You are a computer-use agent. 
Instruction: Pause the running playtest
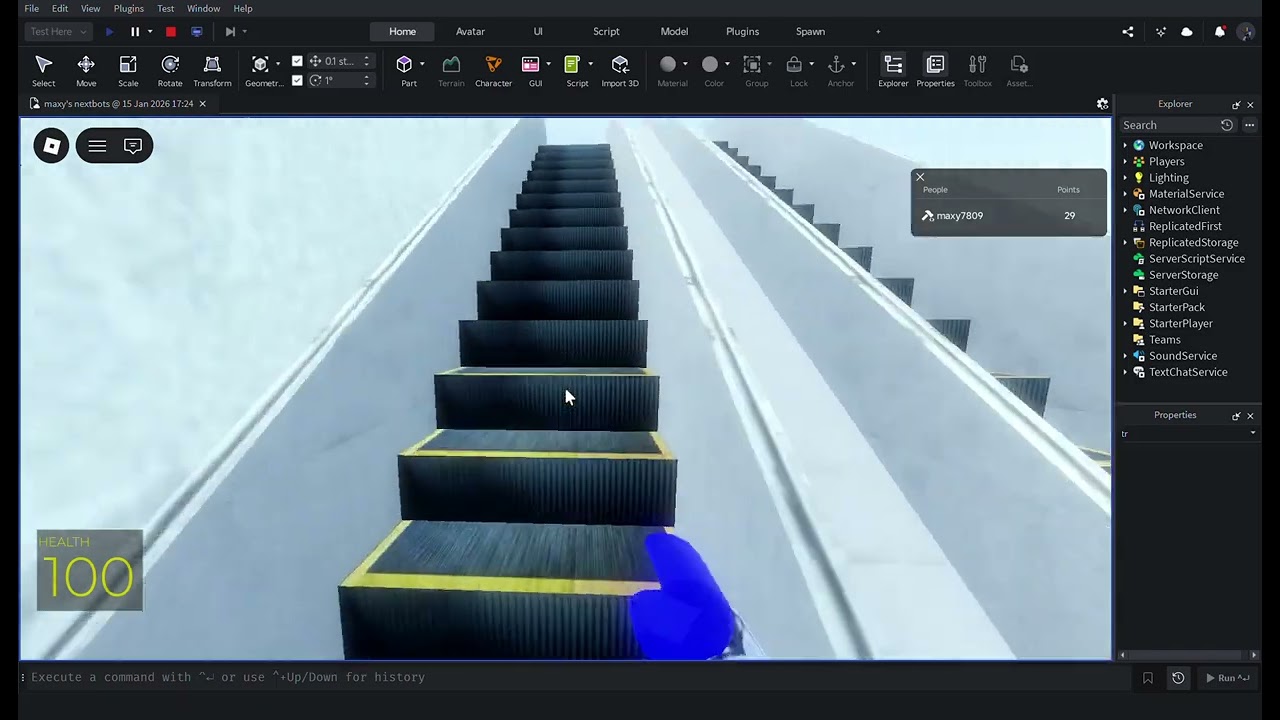pos(135,32)
